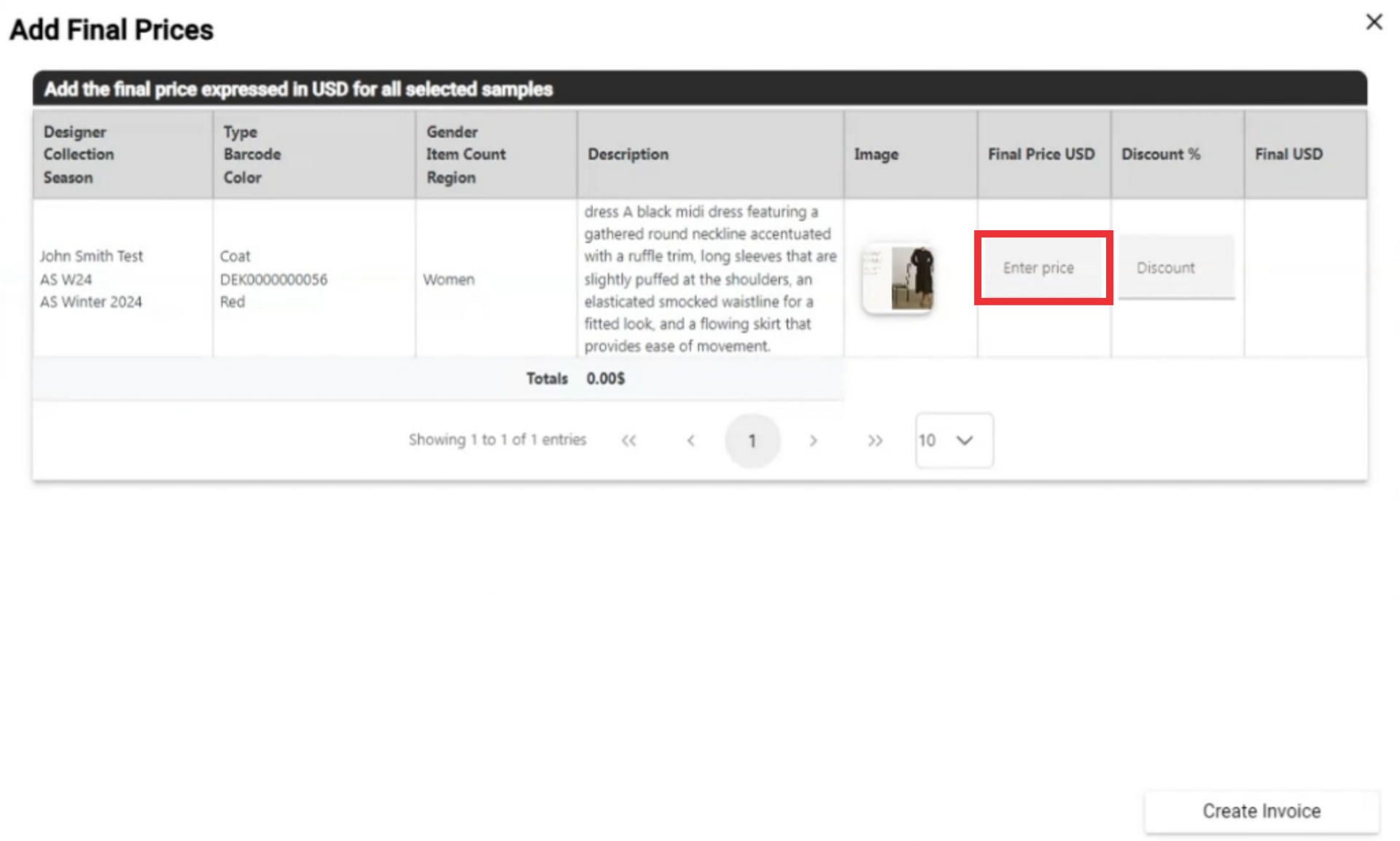This screenshot has width=1400, height=841.
Task: Click the Showing 1 to 1 entries text
Action: 497,439
